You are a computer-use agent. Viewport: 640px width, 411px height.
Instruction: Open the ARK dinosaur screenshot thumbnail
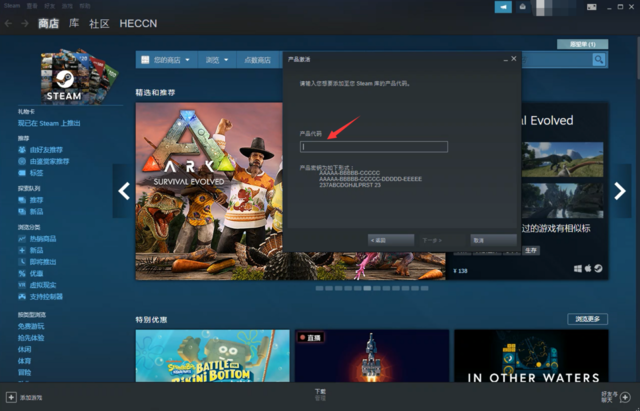click(x=562, y=160)
